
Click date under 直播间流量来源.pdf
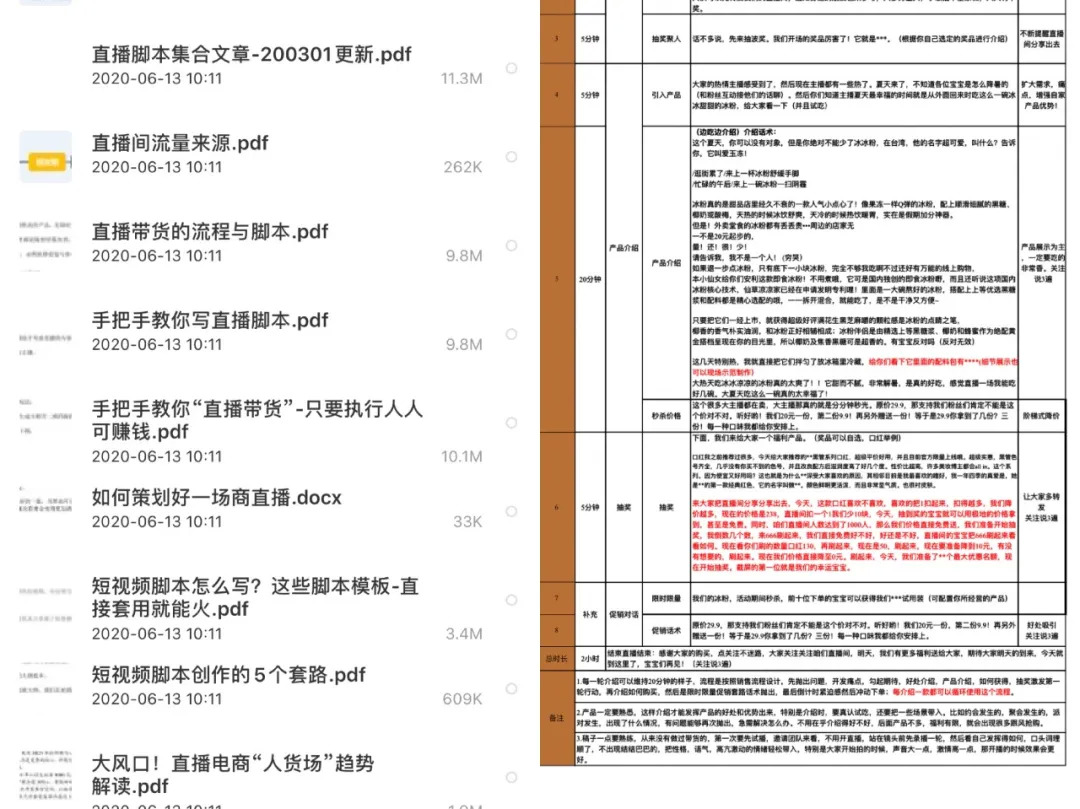coord(157,167)
